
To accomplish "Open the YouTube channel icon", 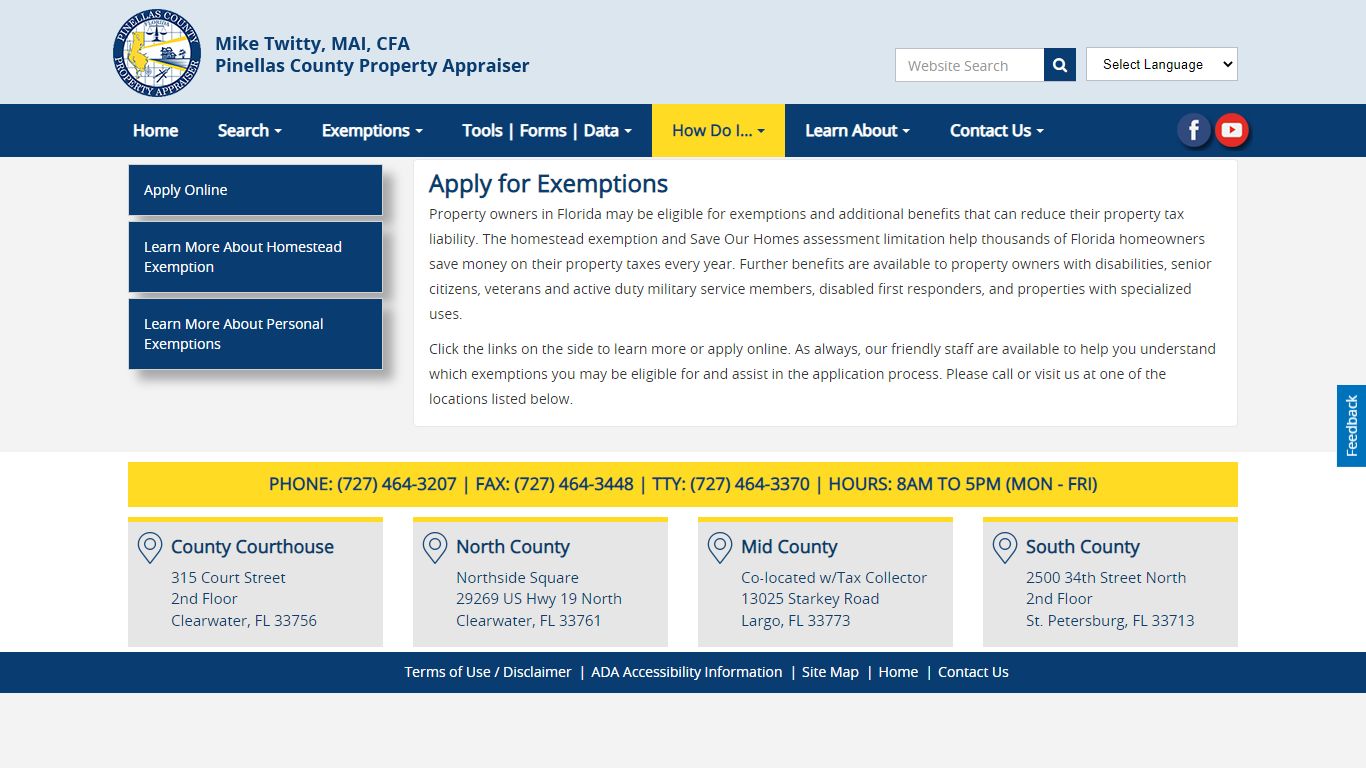I will [1232, 130].
